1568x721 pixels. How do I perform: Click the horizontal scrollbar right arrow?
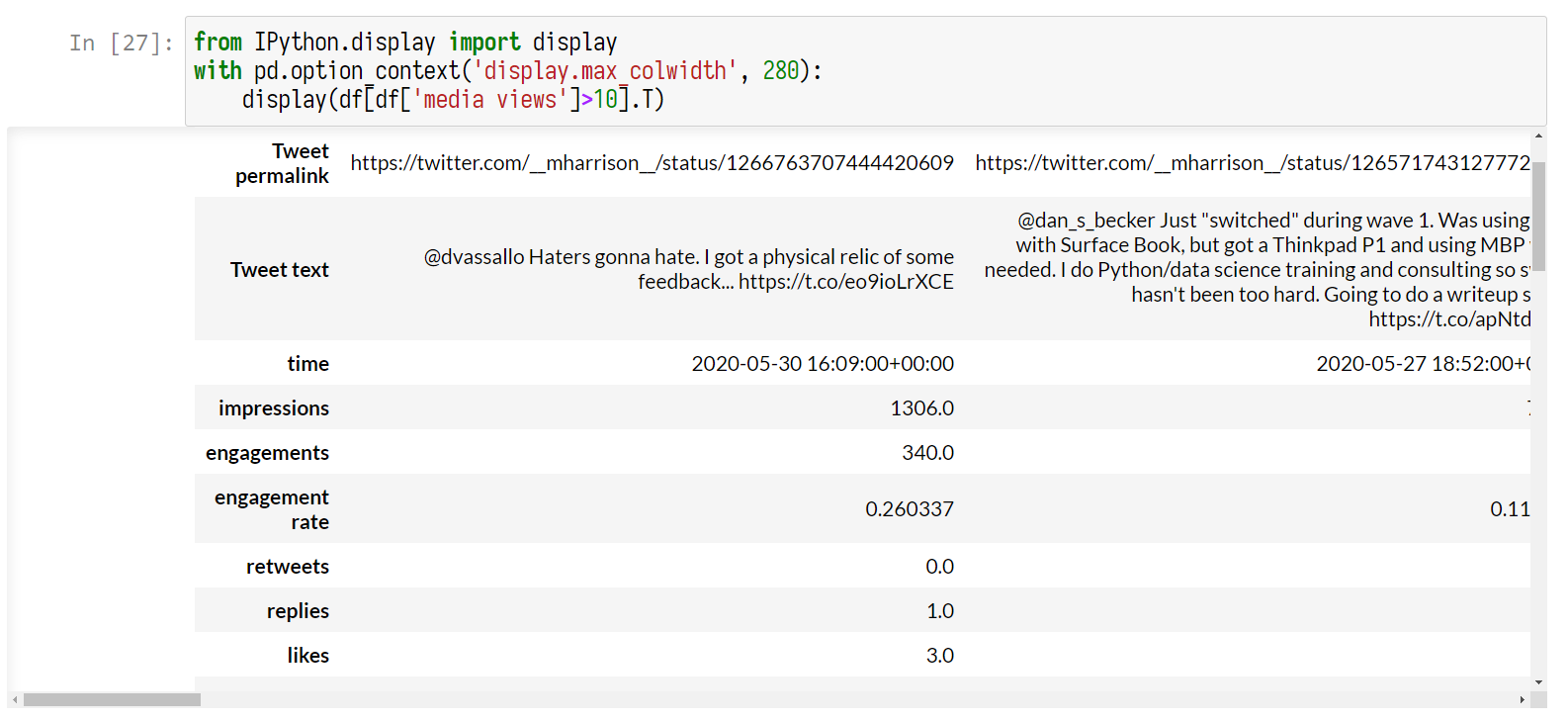click(1522, 700)
